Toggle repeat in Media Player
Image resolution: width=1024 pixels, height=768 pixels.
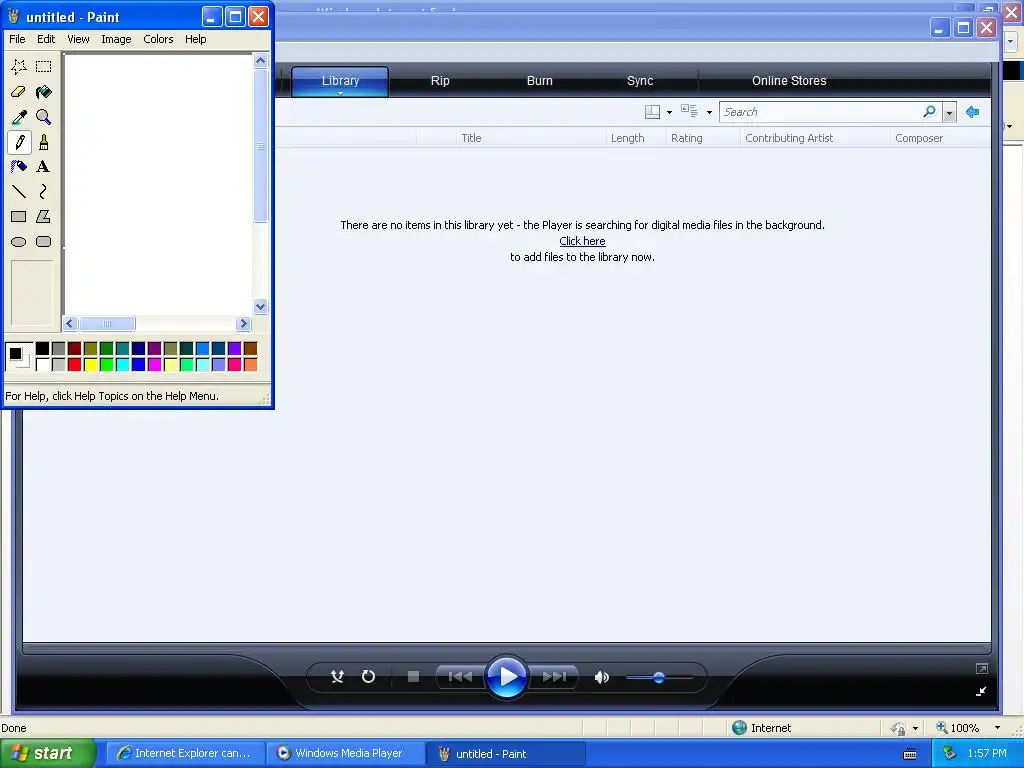[x=368, y=677]
